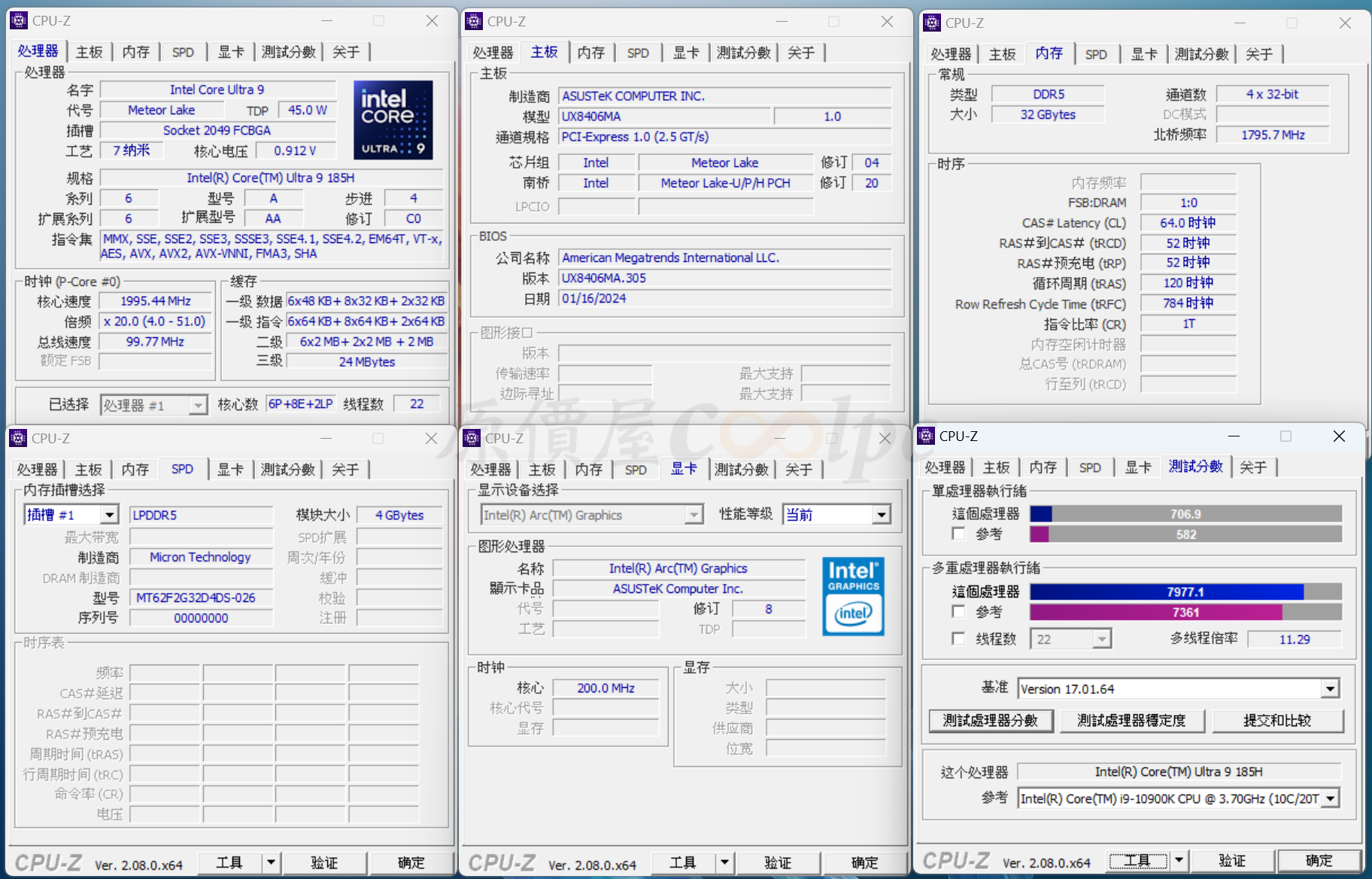1372x879 pixels.
Task: Click the 提交和比较 button
Action: [1277, 721]
